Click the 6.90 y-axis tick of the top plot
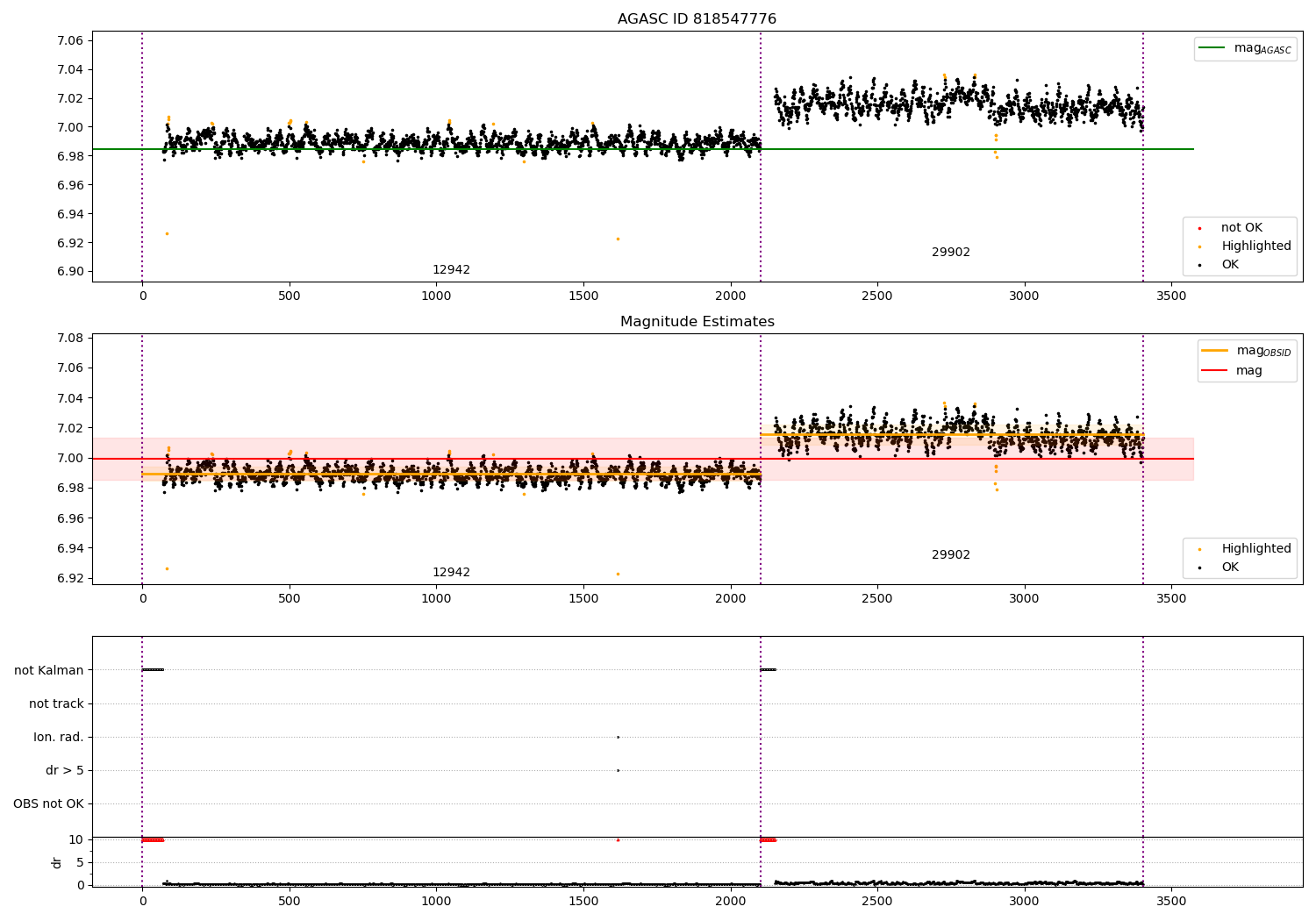Viewport: 1316px width, 921px height. [x=71, y=272]
